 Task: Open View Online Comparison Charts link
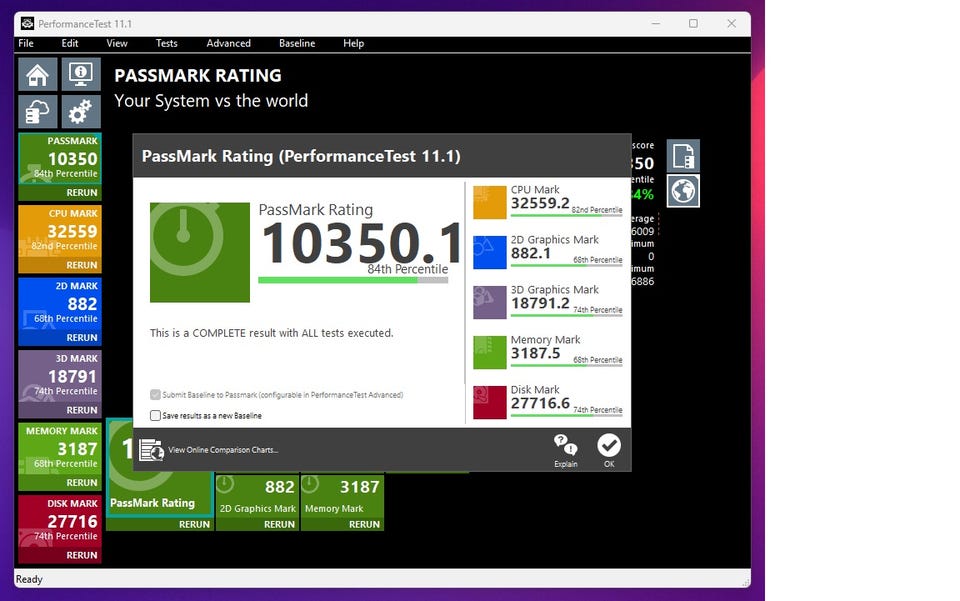click(x=223, y=450)
